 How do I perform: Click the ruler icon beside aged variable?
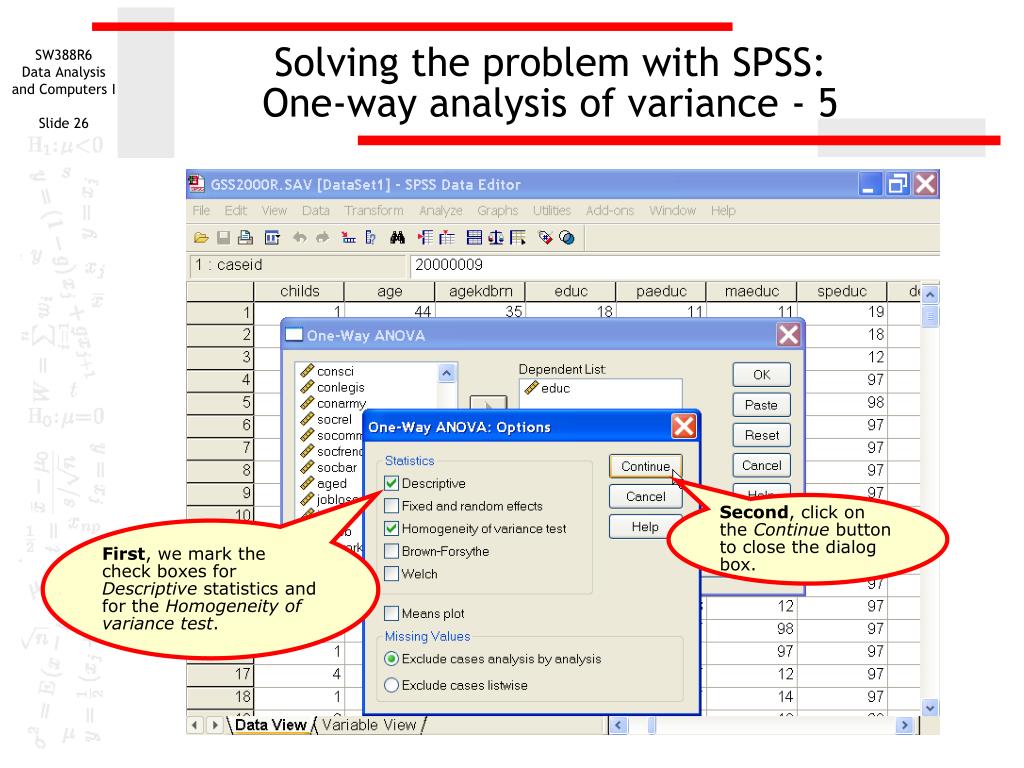coord(307,483)
